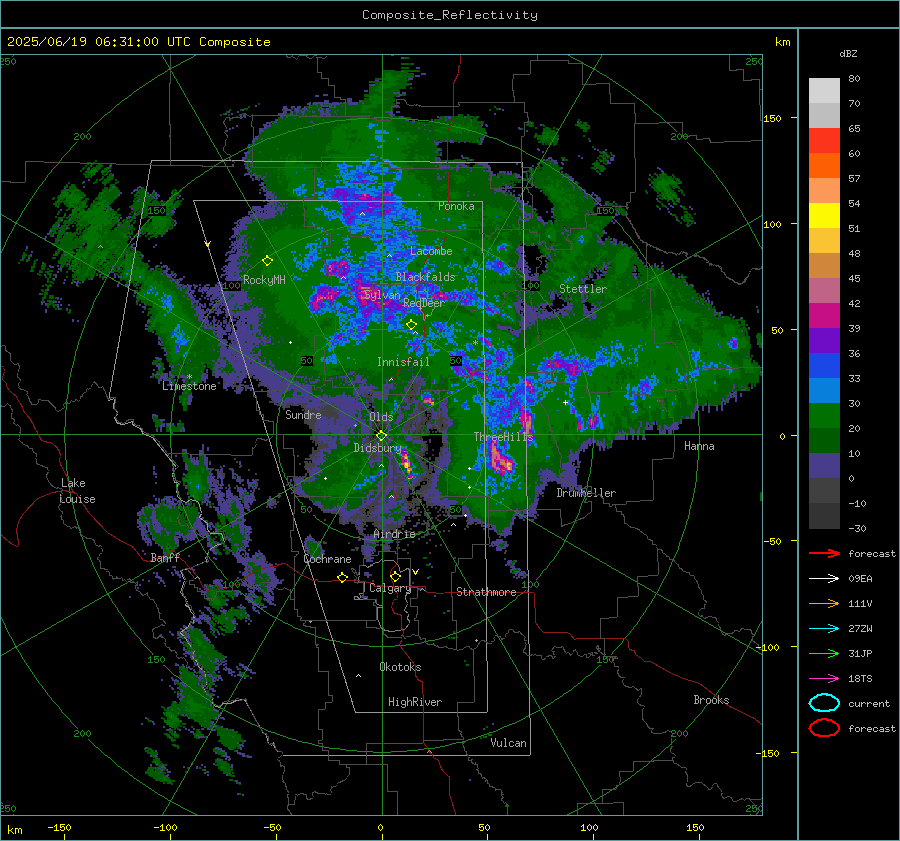Click the yellow diamond marker at radar center near Didsbury
The image size is (900, 841).
[381, 436]
